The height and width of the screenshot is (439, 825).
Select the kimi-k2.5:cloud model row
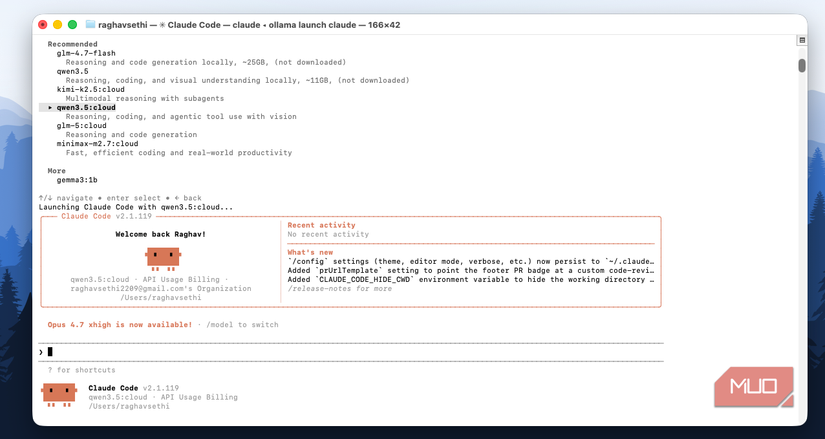tap(90, 89)
